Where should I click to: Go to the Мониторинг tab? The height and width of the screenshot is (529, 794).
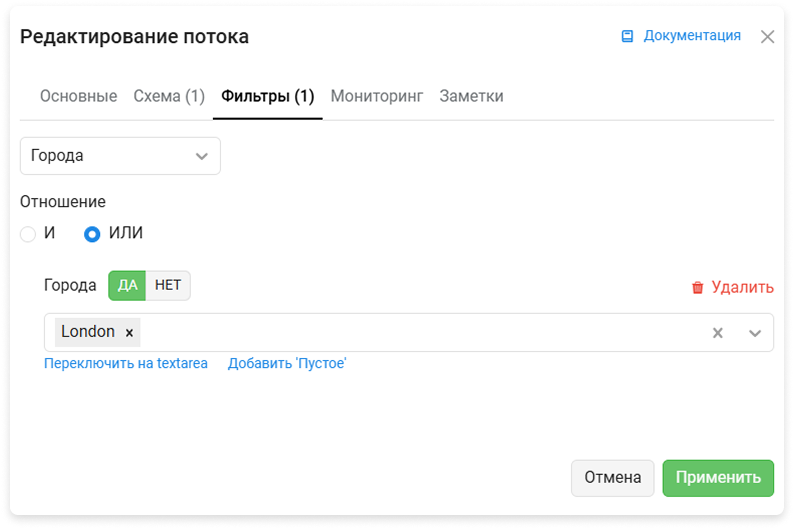pyautogui.click(x=377, y=96)
